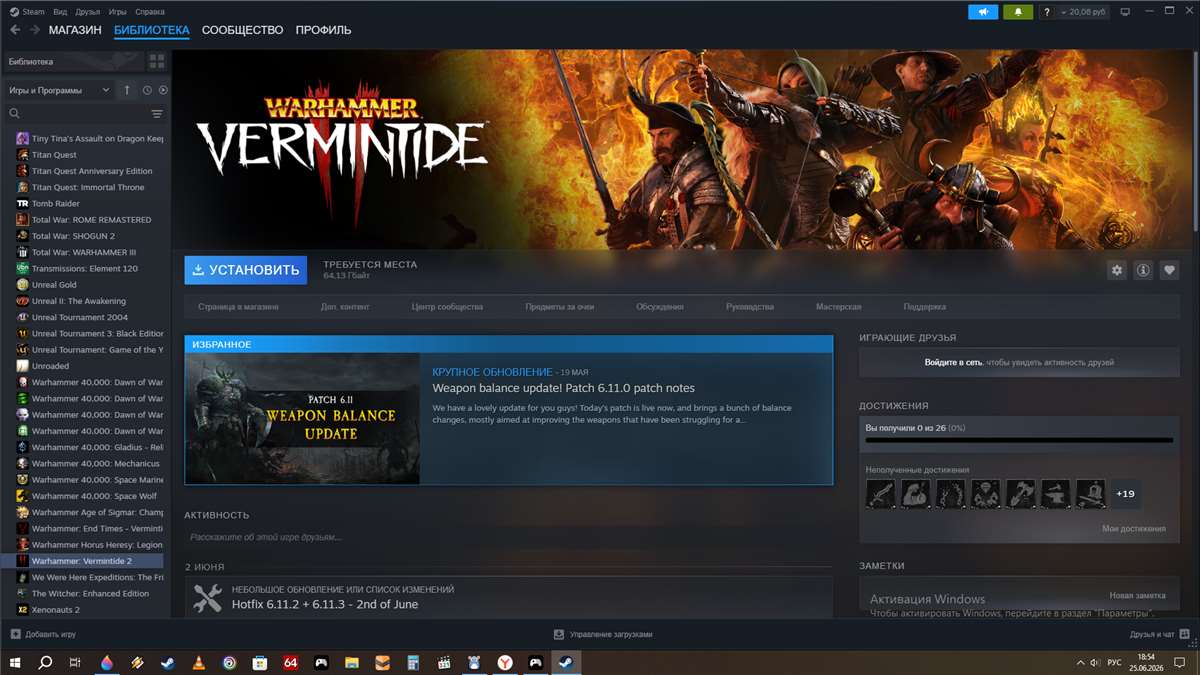
Task: Open game settings gear icon
Action: 1117,270
